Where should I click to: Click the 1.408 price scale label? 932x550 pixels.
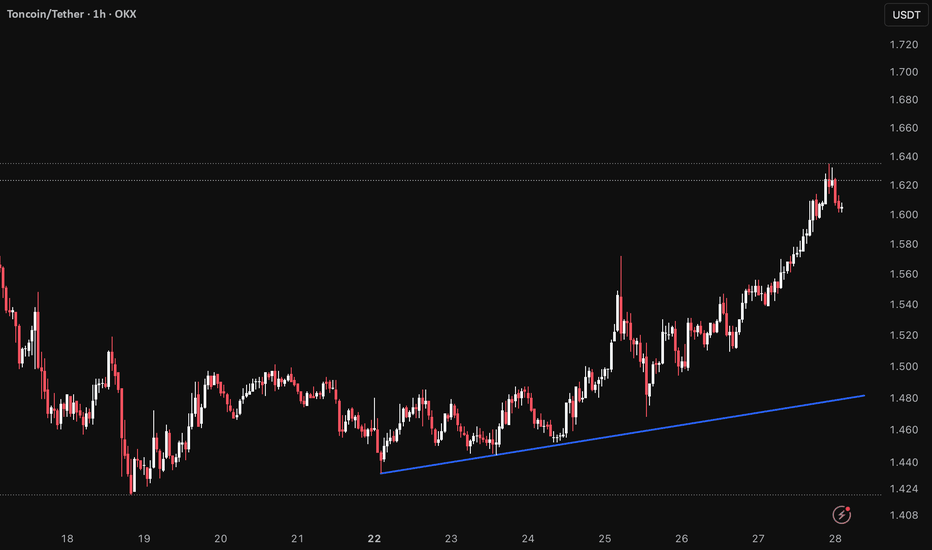pyautogui.click(x=903, y=516)
